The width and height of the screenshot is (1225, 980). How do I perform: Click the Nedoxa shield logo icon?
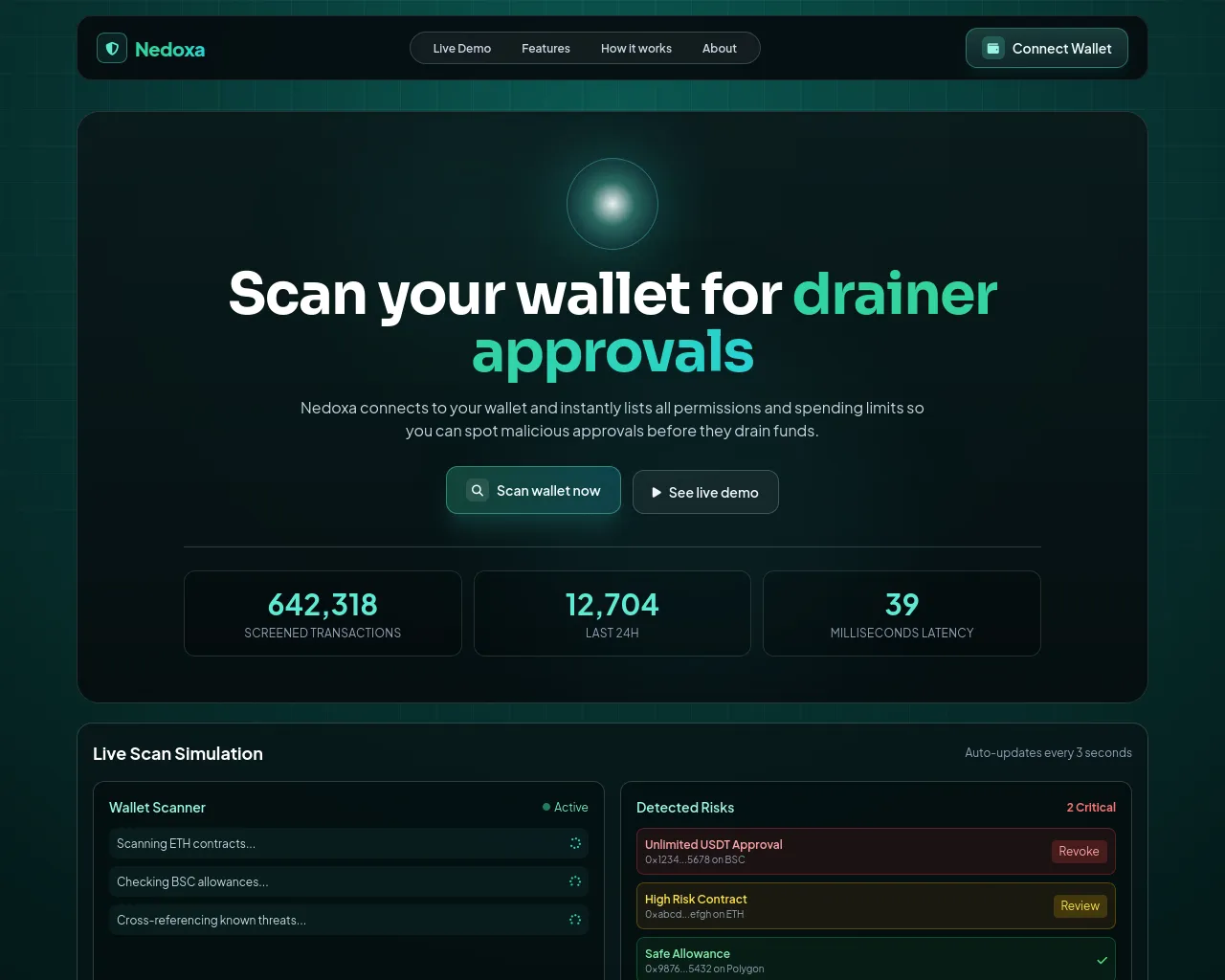pyautogui.click(x=112, y=48)
